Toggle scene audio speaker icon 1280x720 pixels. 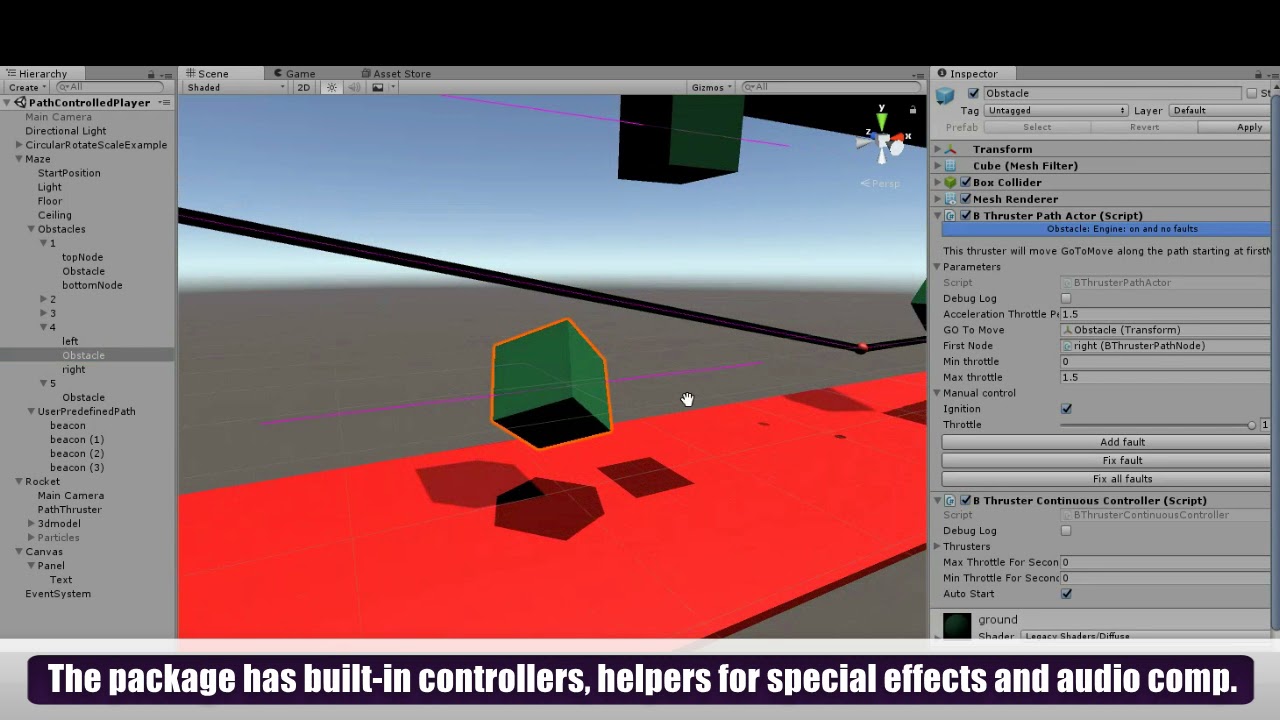[x=354, y=88]
